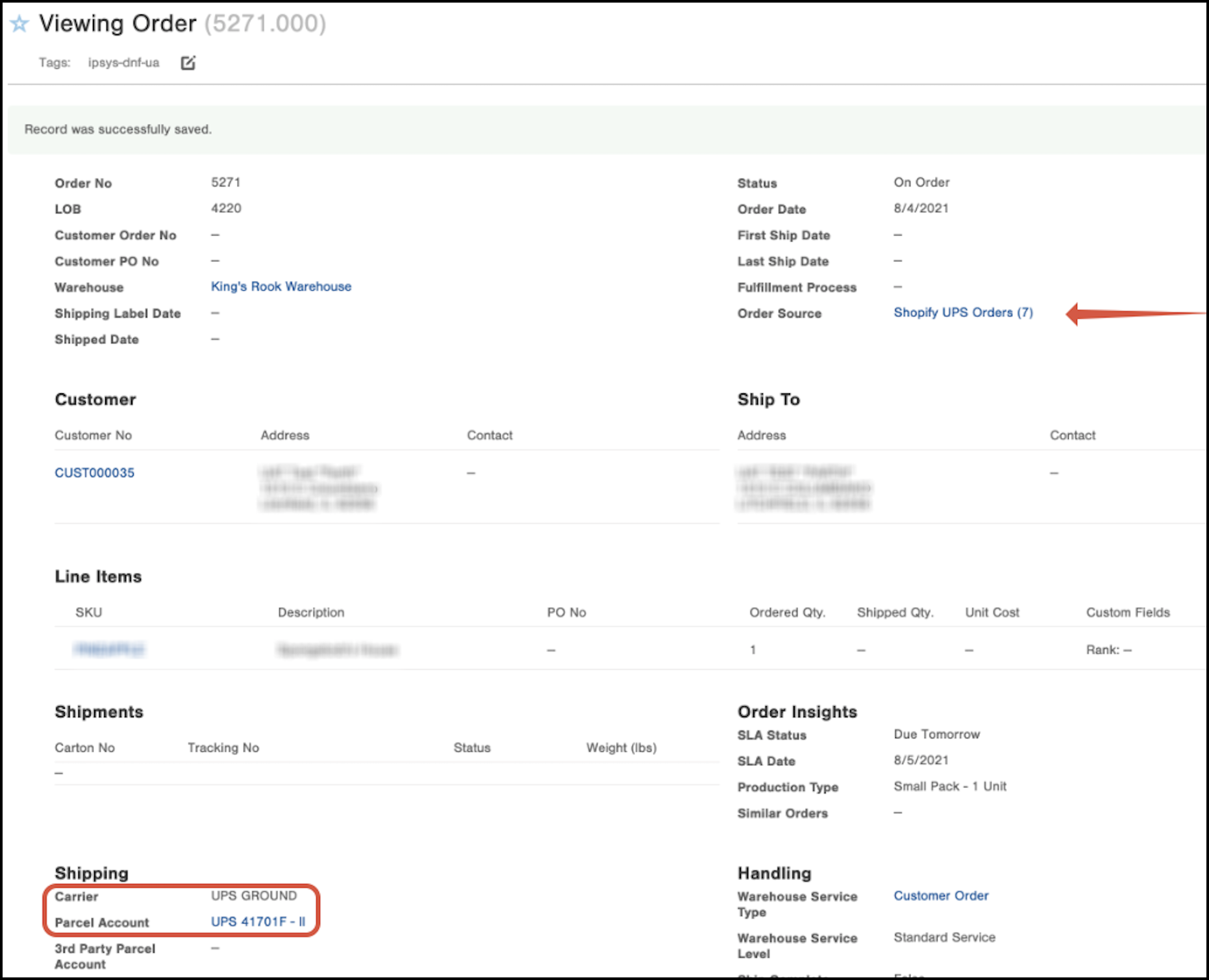Click the Similar Orders label
Screen dimensions: 1209x980
[782, 813]
